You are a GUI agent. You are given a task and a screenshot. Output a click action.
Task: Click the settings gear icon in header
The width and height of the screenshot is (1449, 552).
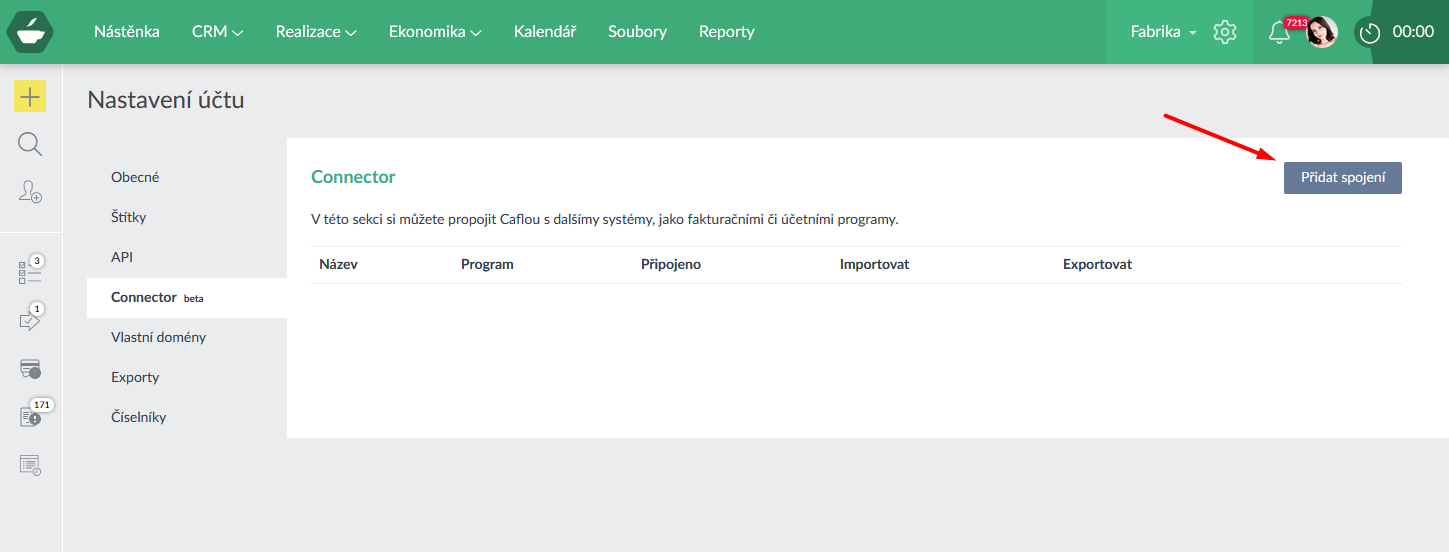pos(1224,32)
